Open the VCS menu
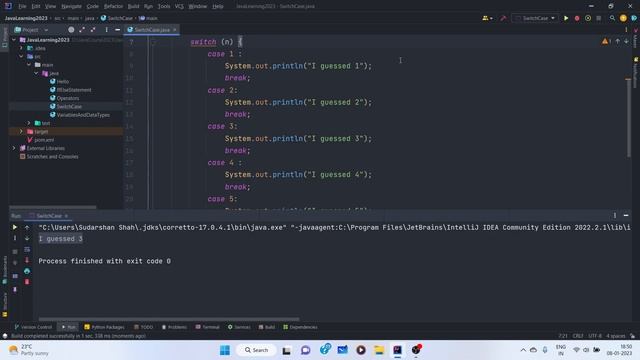This screenshot has width=640, height=360. coord(179,6)
